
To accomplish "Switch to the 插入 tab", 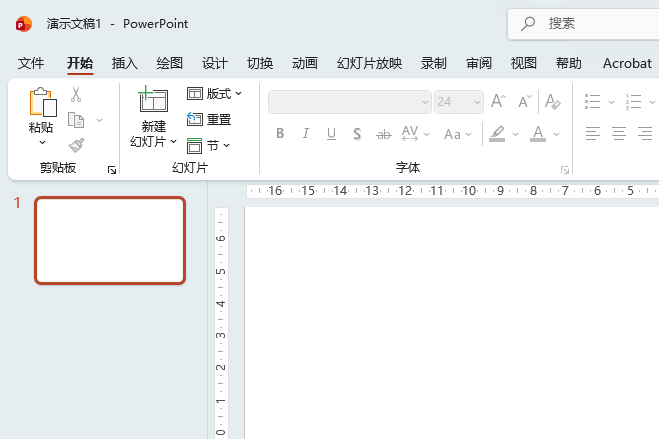I will [125, 63].
